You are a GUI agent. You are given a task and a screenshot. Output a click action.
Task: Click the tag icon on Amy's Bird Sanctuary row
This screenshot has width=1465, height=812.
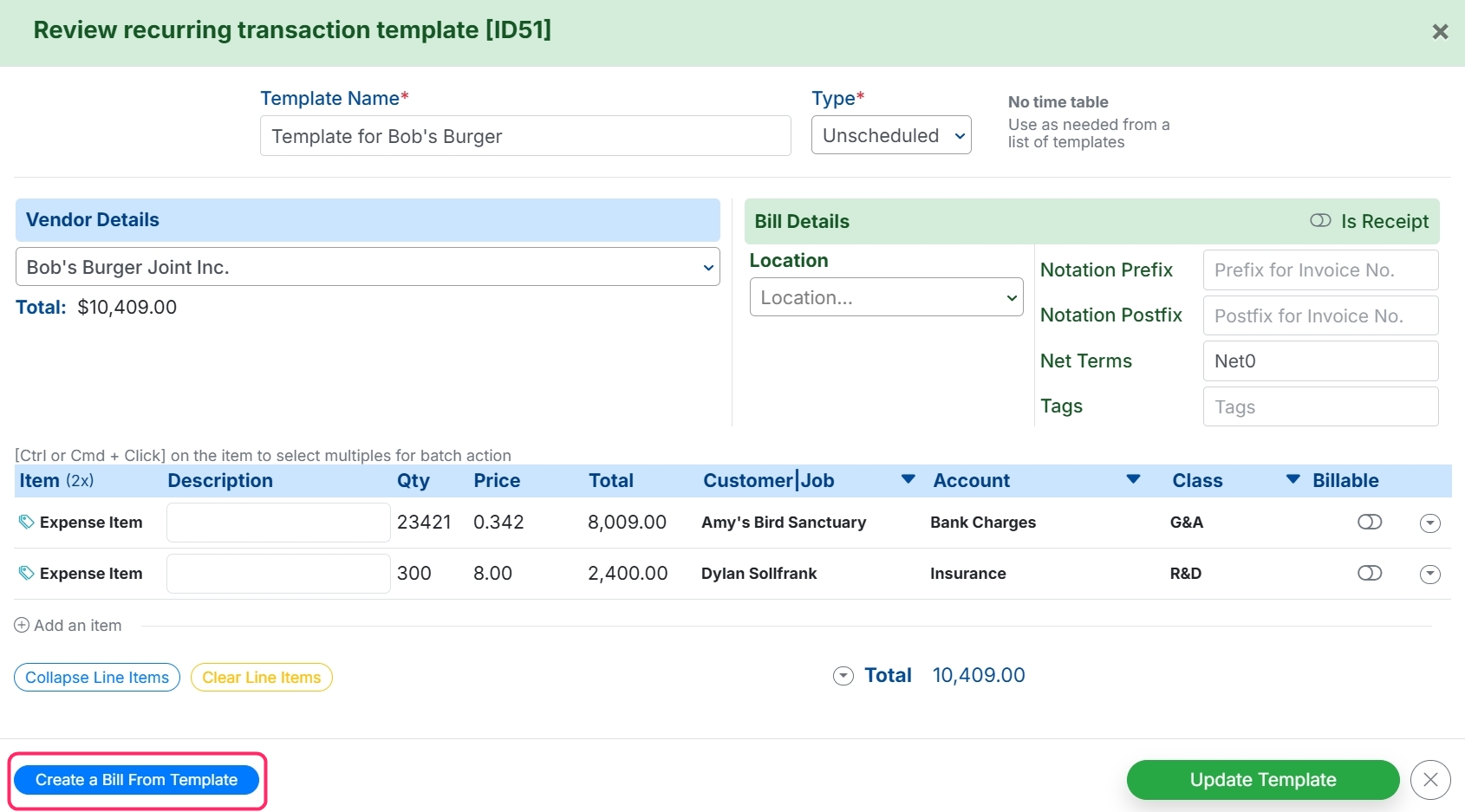point(27,522)
